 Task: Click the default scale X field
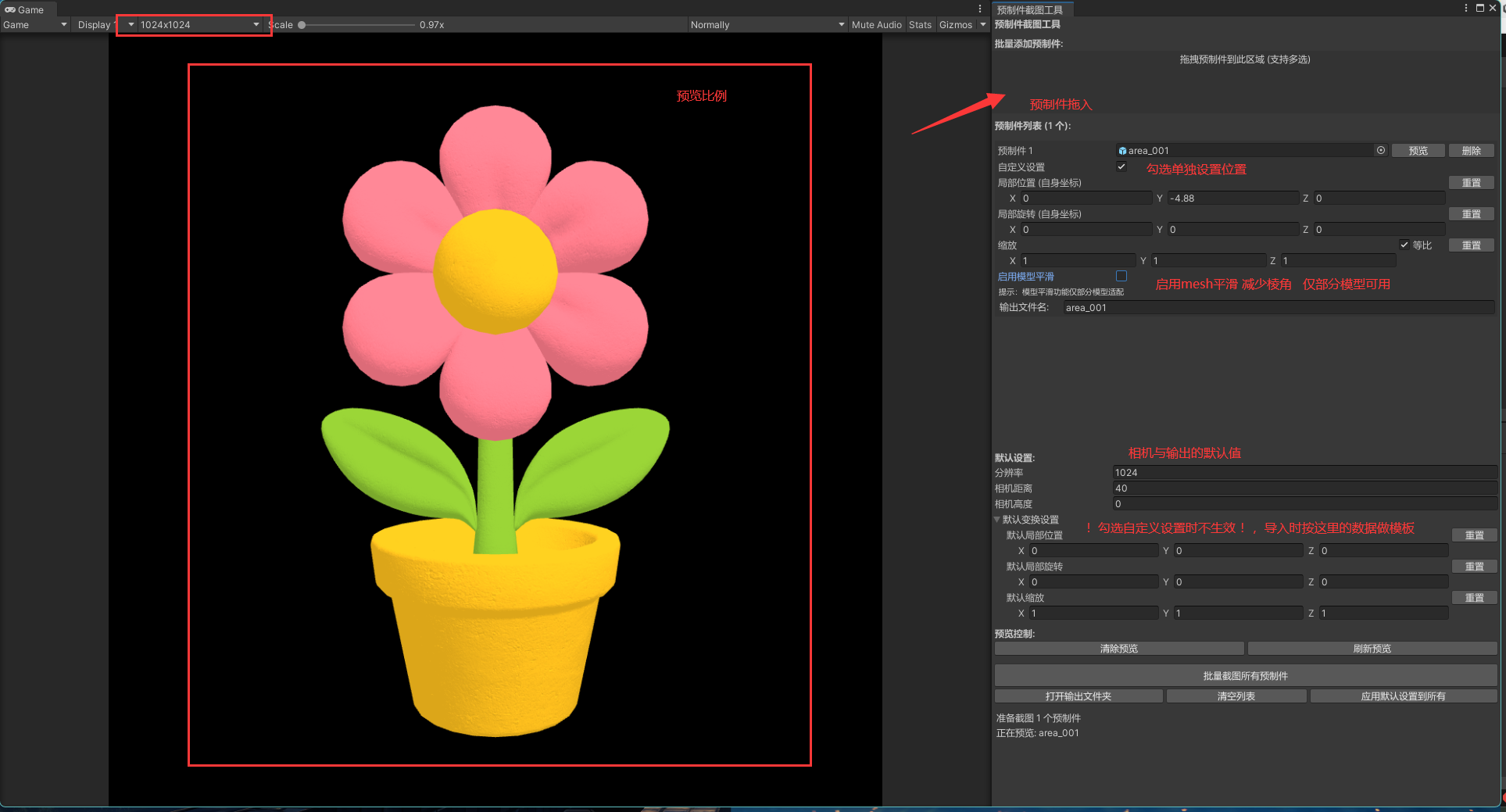click(1093, 613)
